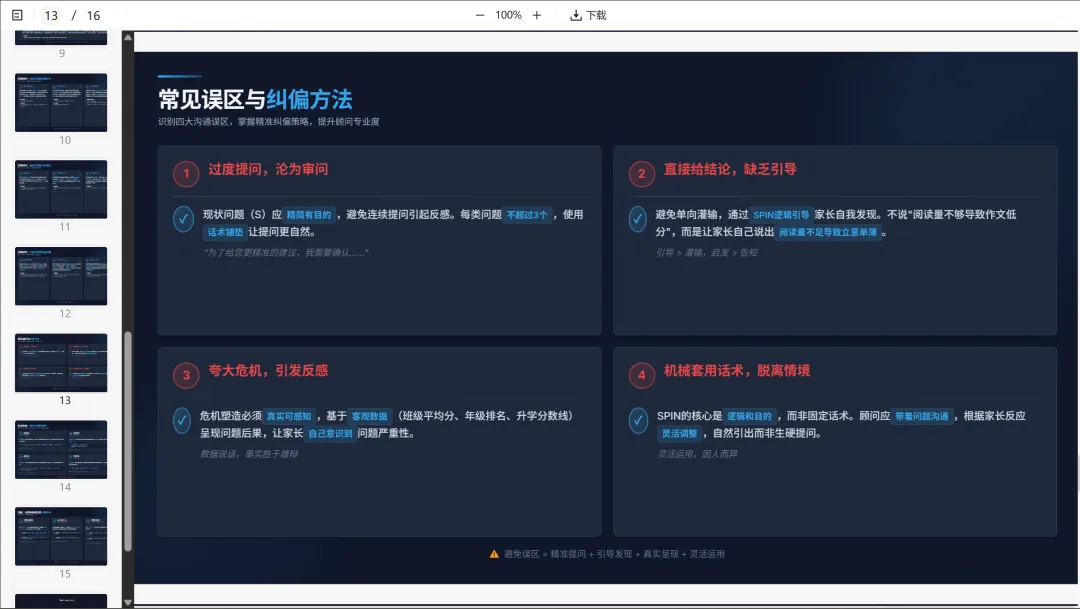Screen dimensions: 1080x609
Task: Click the highlighted tag 灵活调整
Action: 680,433
